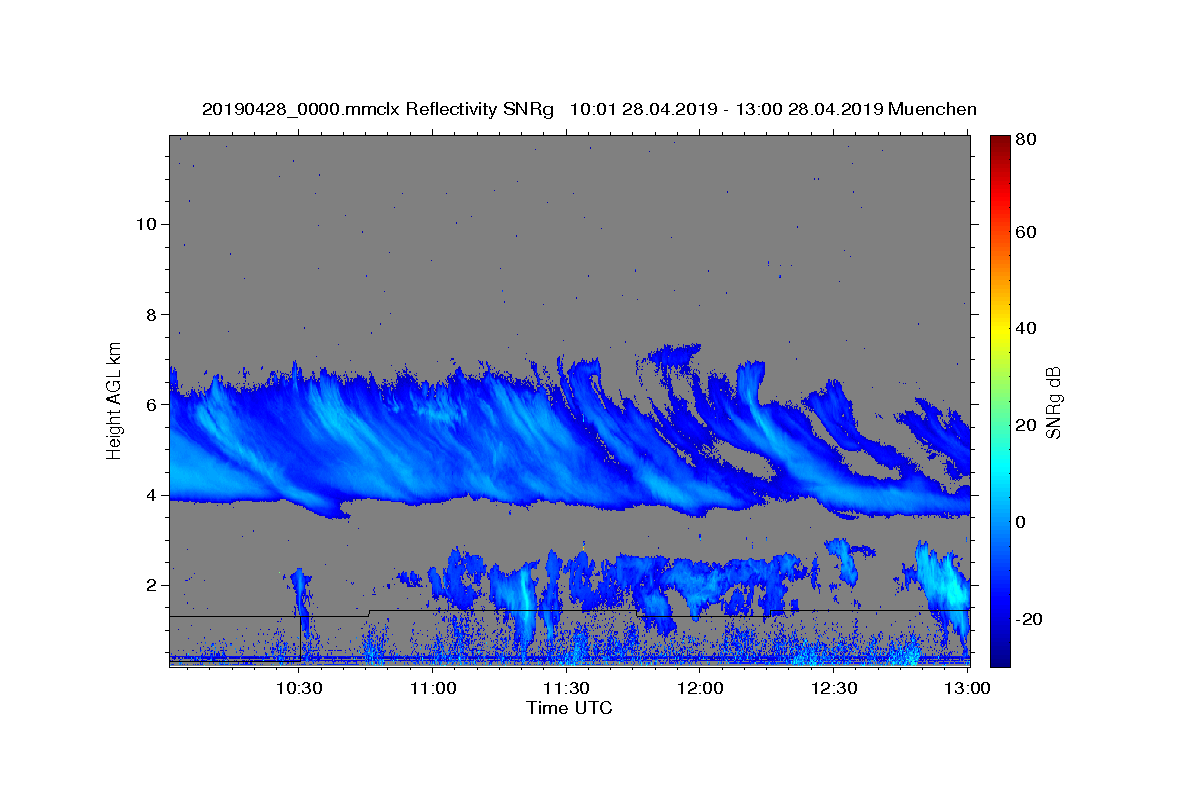Image resolution: width=1200 pixels, height=800 pixels.
Task: Click the height tick label 10
Action: click(145, 224)
